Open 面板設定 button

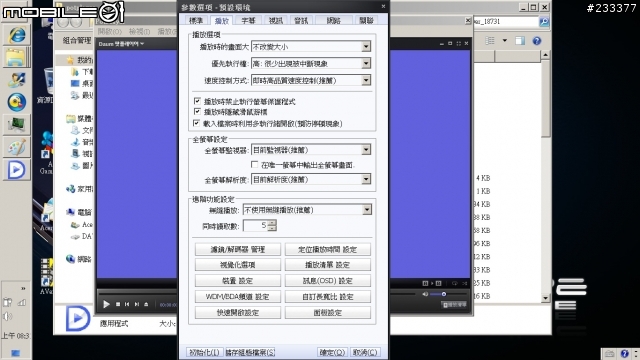(327, 313)
